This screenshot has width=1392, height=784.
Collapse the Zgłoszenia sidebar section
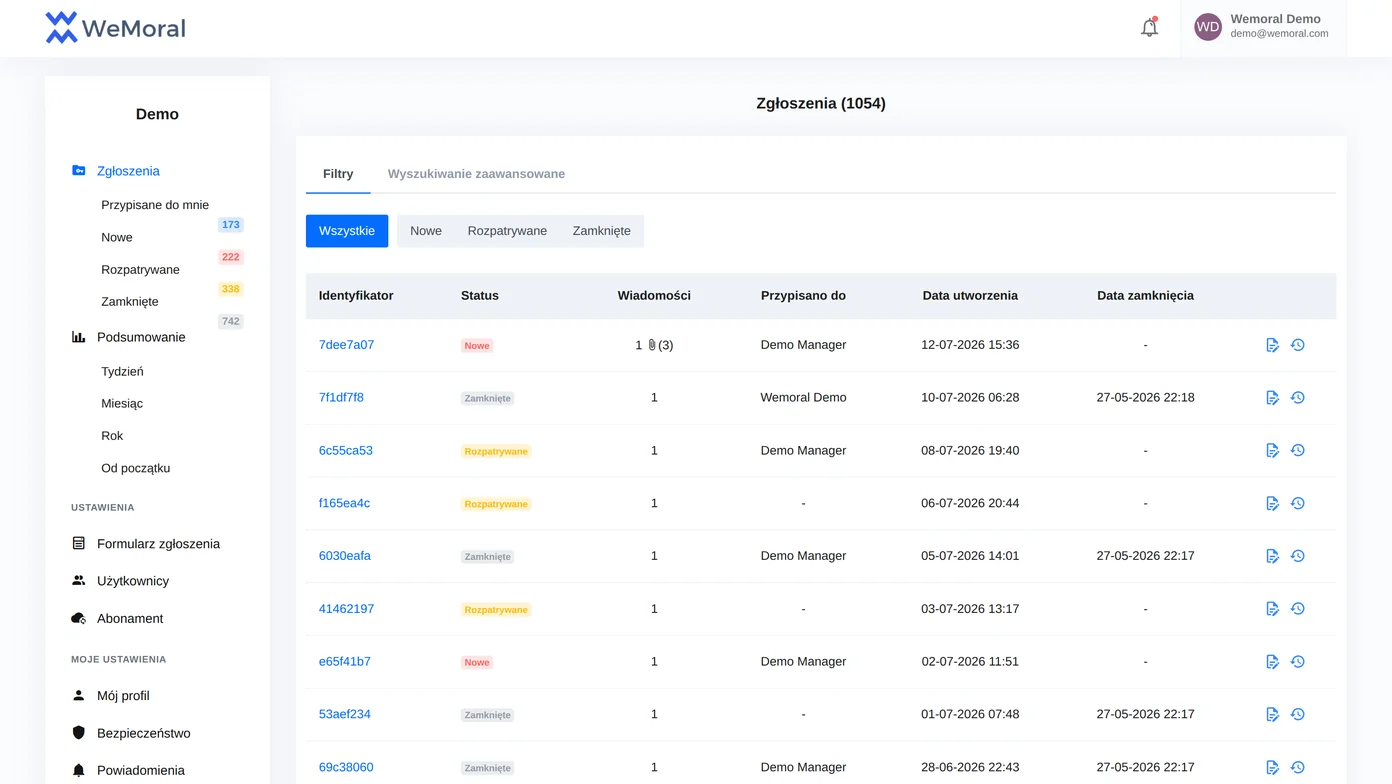click(157, 171)
